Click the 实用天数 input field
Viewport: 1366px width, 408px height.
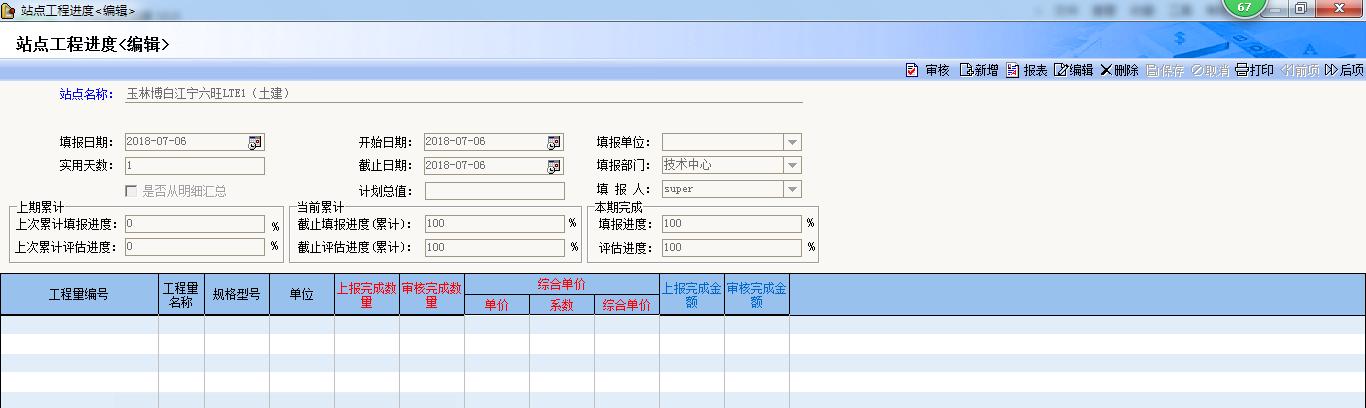tap(194, 166)
